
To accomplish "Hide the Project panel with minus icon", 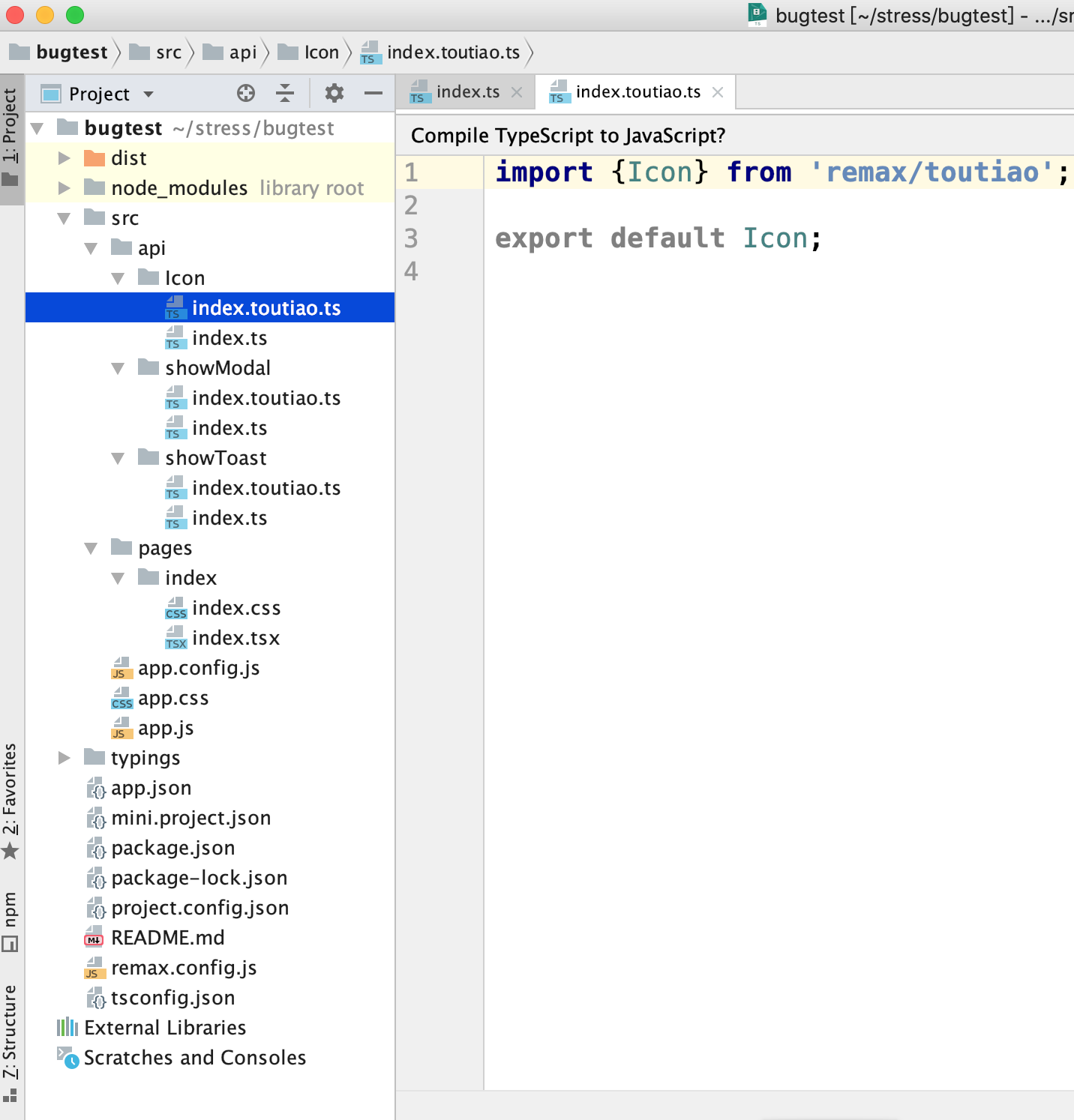I will point(373,93).
